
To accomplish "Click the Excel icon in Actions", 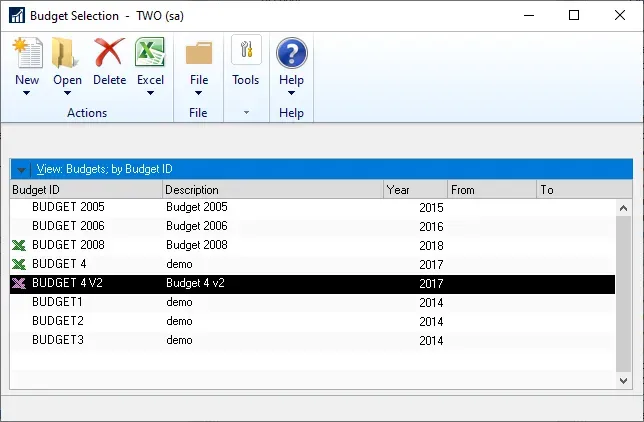I will (x=150, y=53).
